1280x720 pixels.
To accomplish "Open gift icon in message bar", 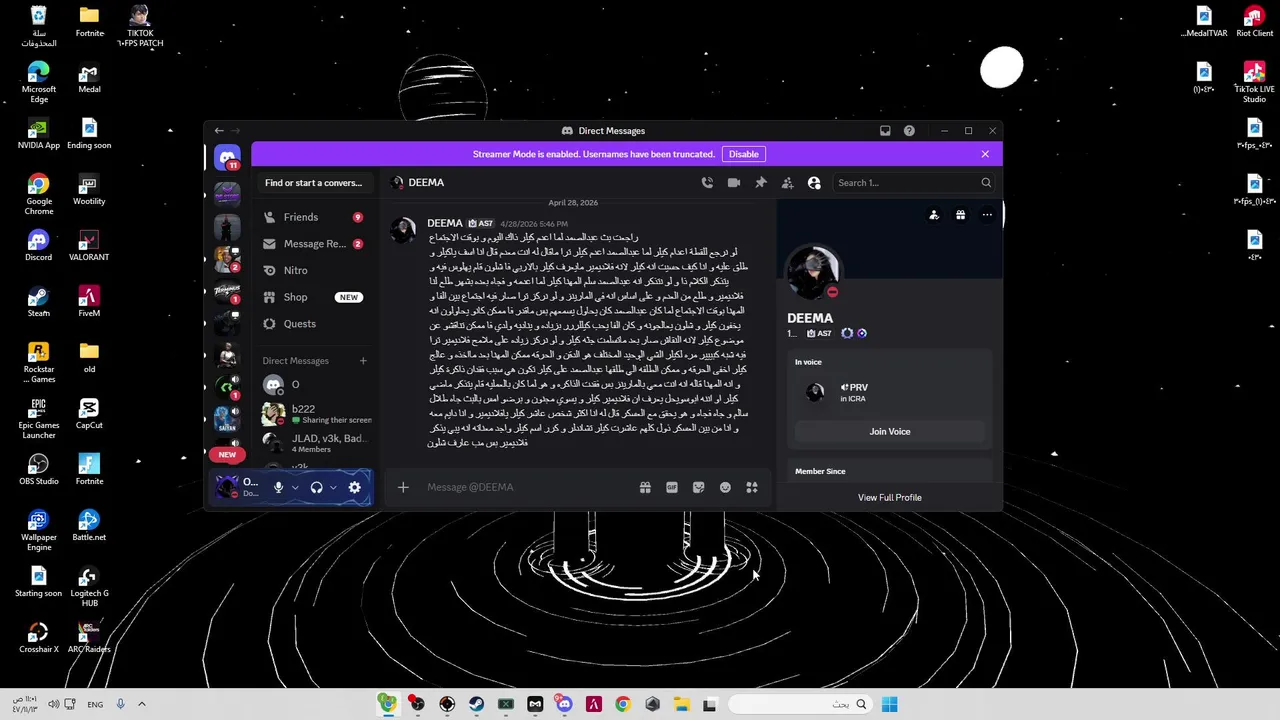I will (x=645, y=487).
